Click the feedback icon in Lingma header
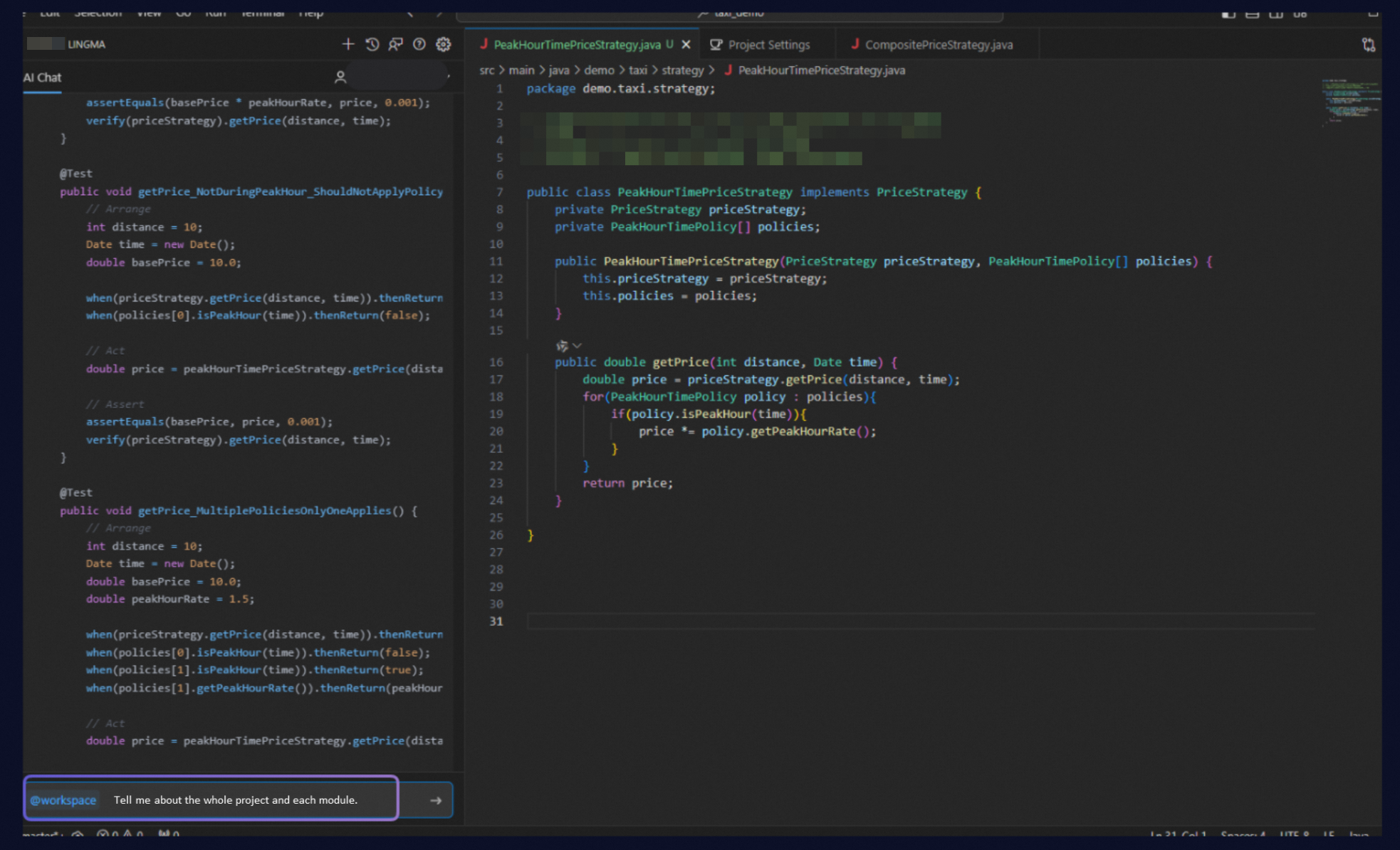Viewport: 1400px width, 850px height. [x=395, y=44]
